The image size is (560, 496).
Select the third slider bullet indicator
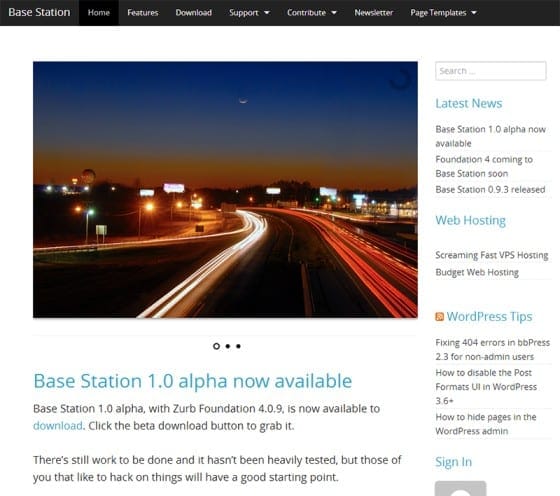[x=239, y=346]
